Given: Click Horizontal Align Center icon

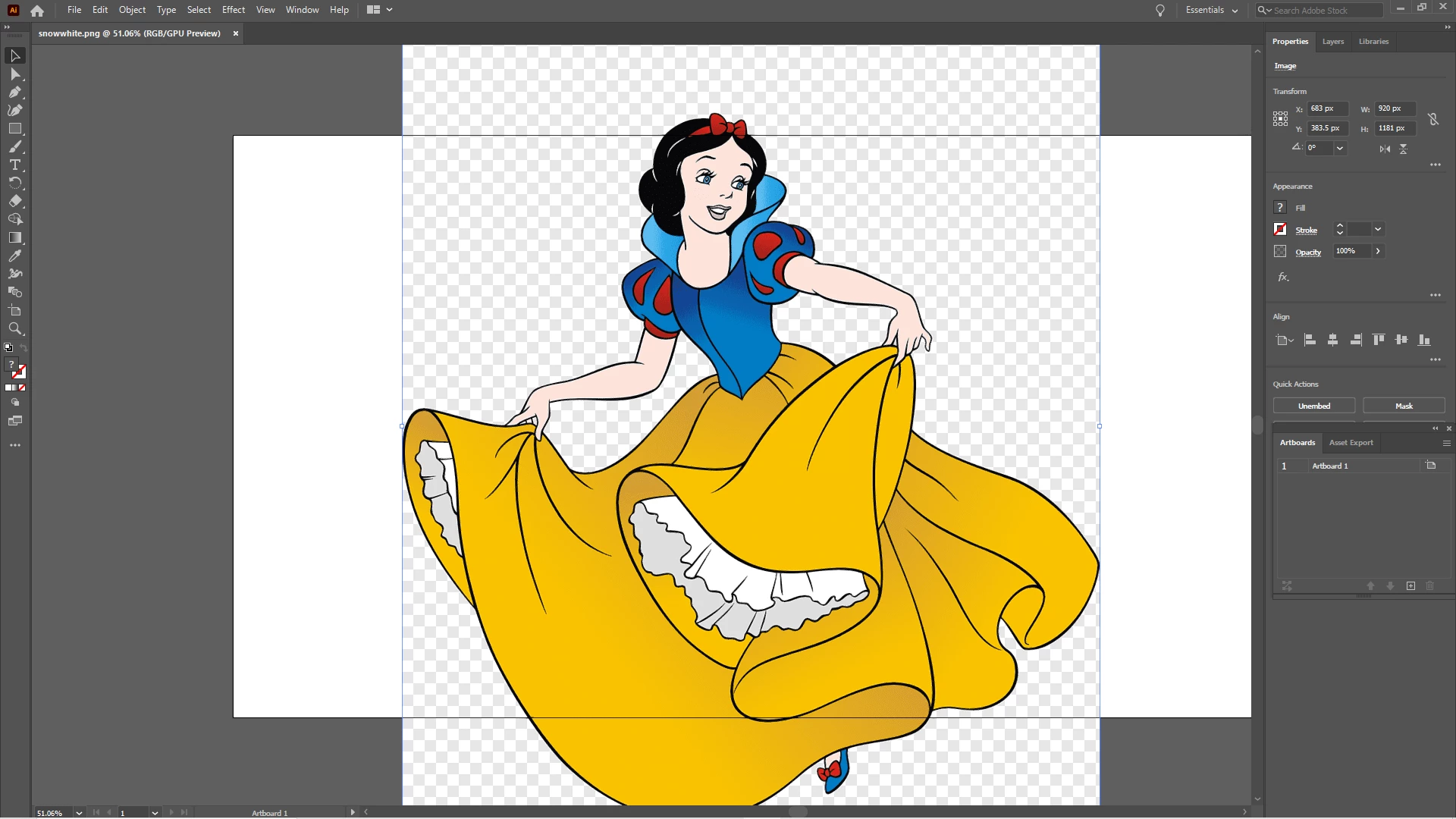Looking at the screenshot, I should [x=1332, y=340].
